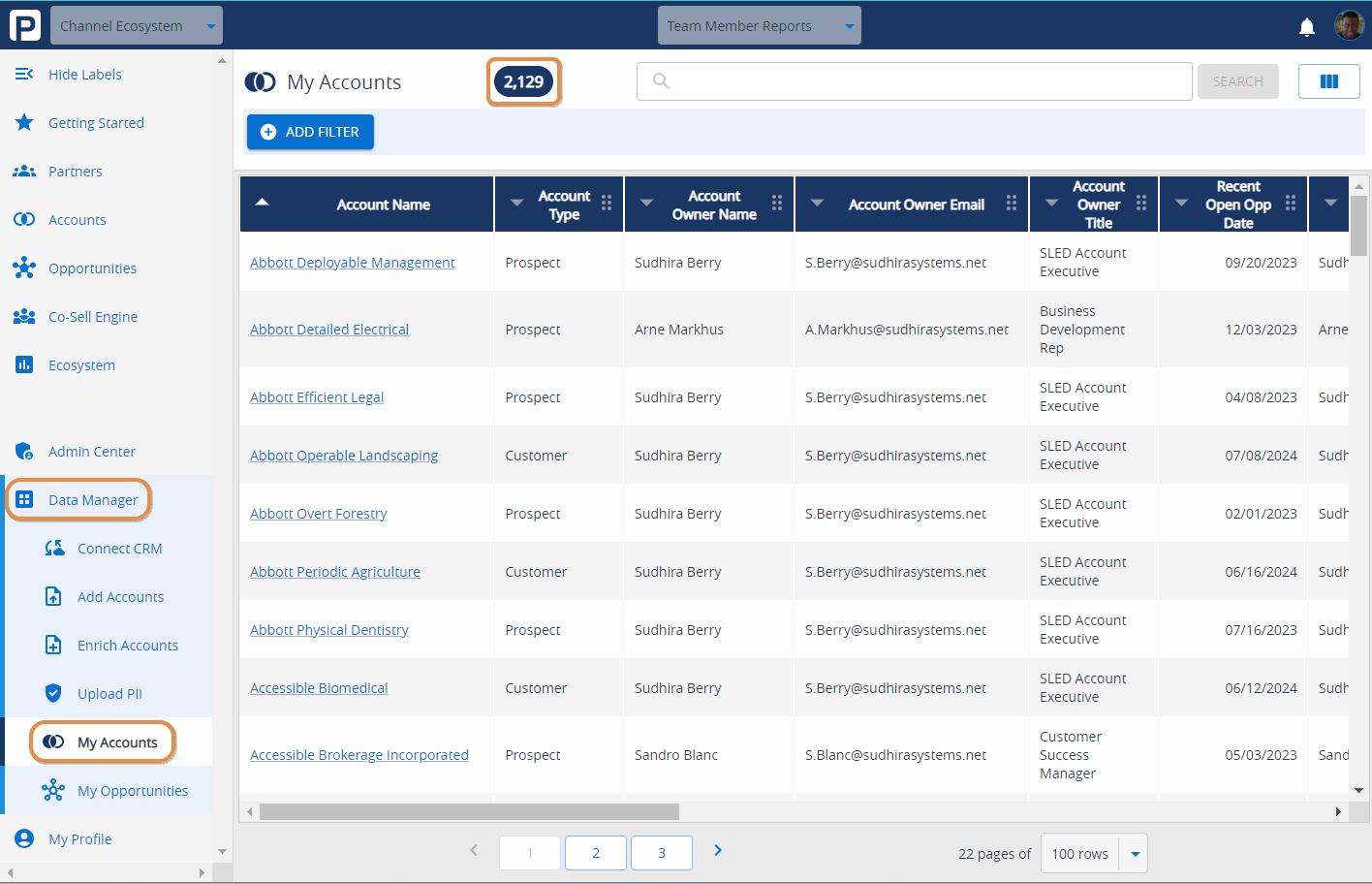Screen dimensions: 1372x884
Task: Open Accessible Brokerage Incorporated link
Action: pos(359,754)
